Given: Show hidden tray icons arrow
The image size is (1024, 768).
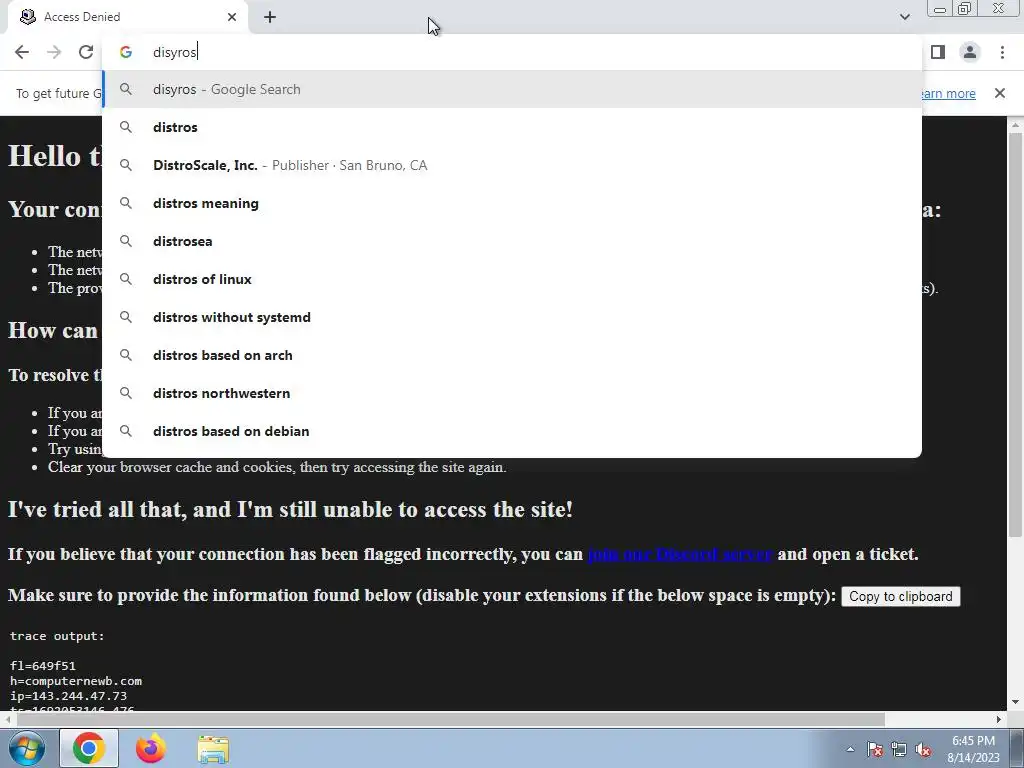Looking at the screenshot, I should [x=850, y=749].
